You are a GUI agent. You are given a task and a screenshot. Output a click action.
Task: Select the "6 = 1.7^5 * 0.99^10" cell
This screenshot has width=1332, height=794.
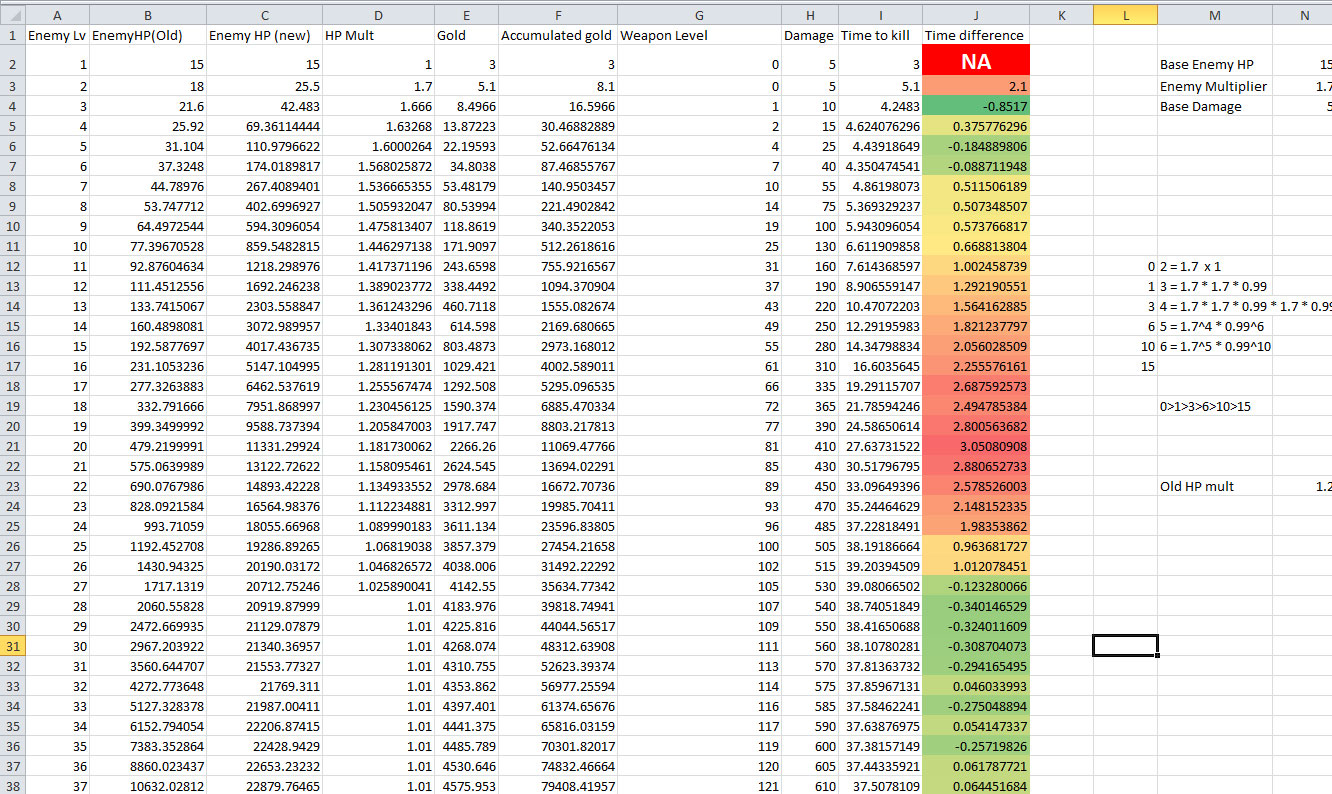tap(1214, 347)
